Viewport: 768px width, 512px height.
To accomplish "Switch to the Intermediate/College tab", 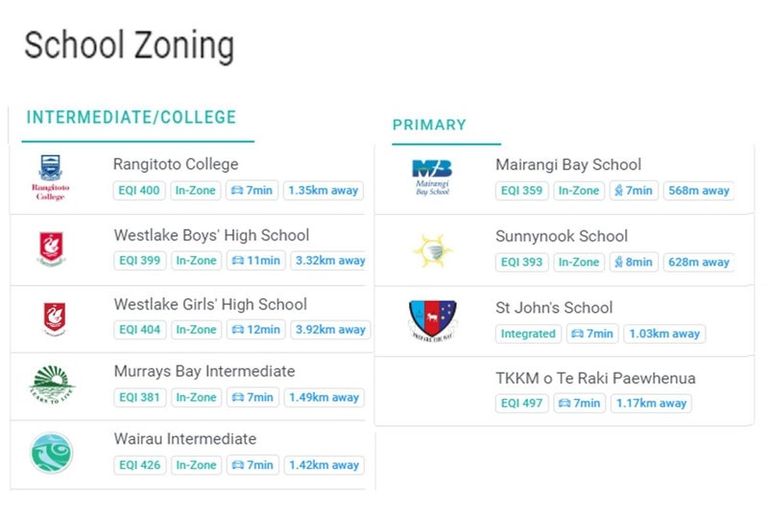I will click(x=131, y=117).
